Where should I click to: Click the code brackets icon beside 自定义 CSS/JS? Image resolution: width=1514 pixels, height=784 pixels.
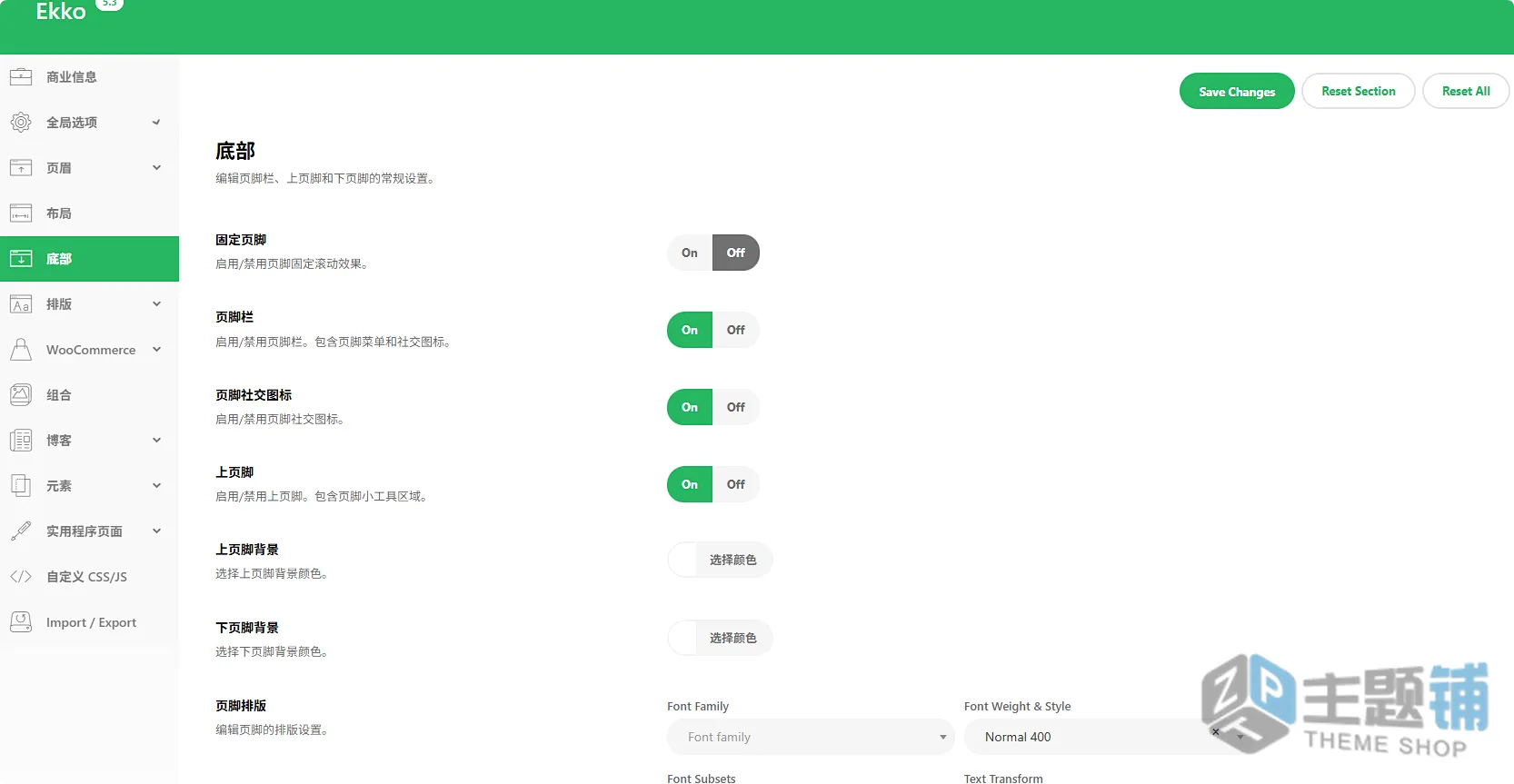coord(21,577)
